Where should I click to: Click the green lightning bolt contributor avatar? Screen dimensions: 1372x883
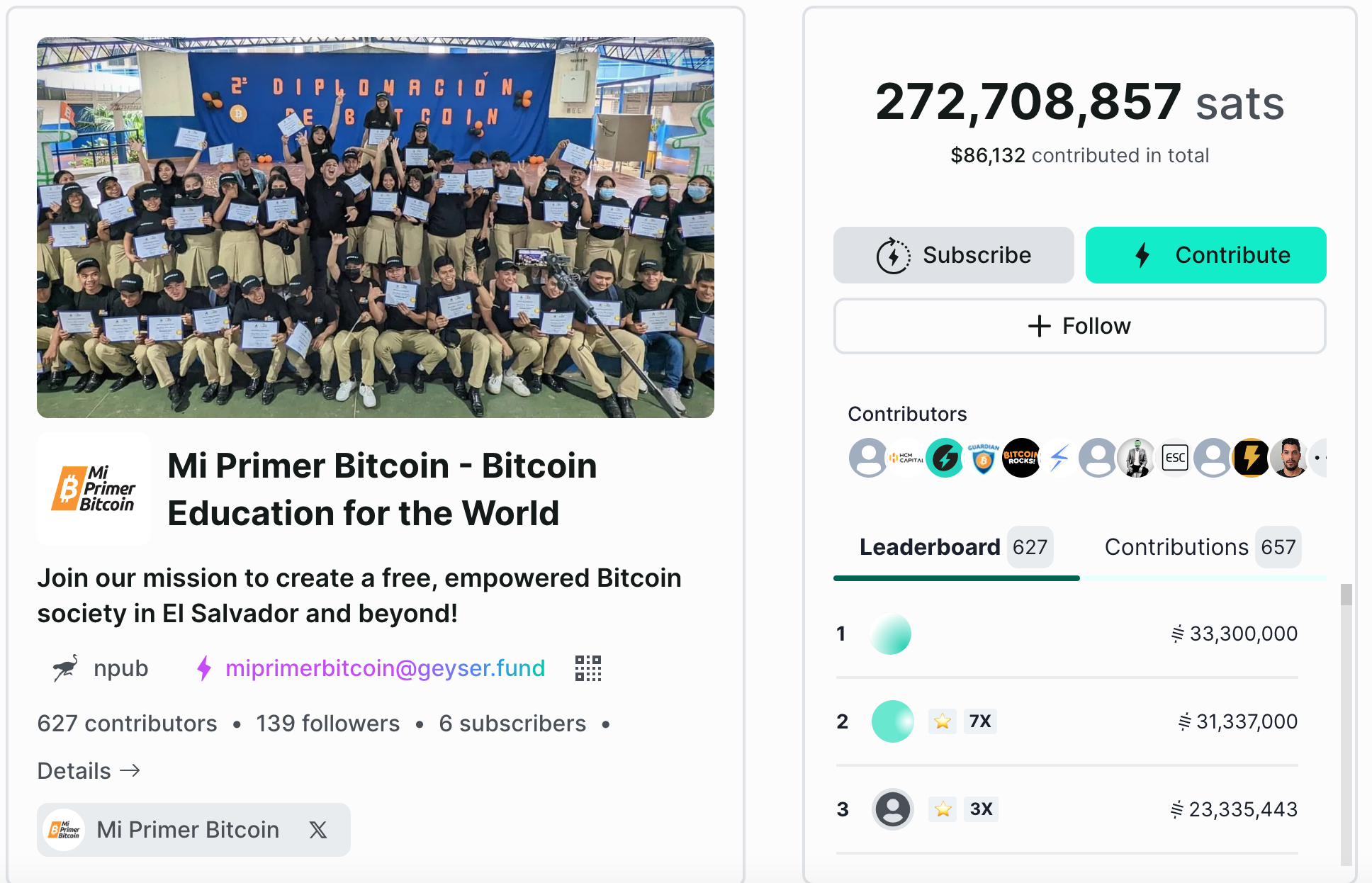coord(945,458)
